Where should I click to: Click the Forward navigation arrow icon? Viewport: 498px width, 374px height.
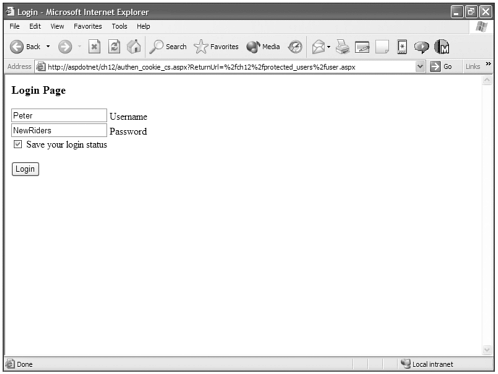coord(65,47)
